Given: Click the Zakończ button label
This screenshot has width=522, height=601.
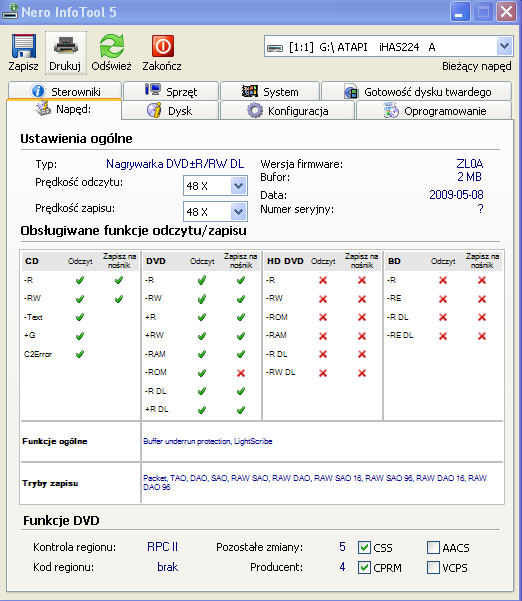Looking at the screenshot, I should tap(162, 66).
